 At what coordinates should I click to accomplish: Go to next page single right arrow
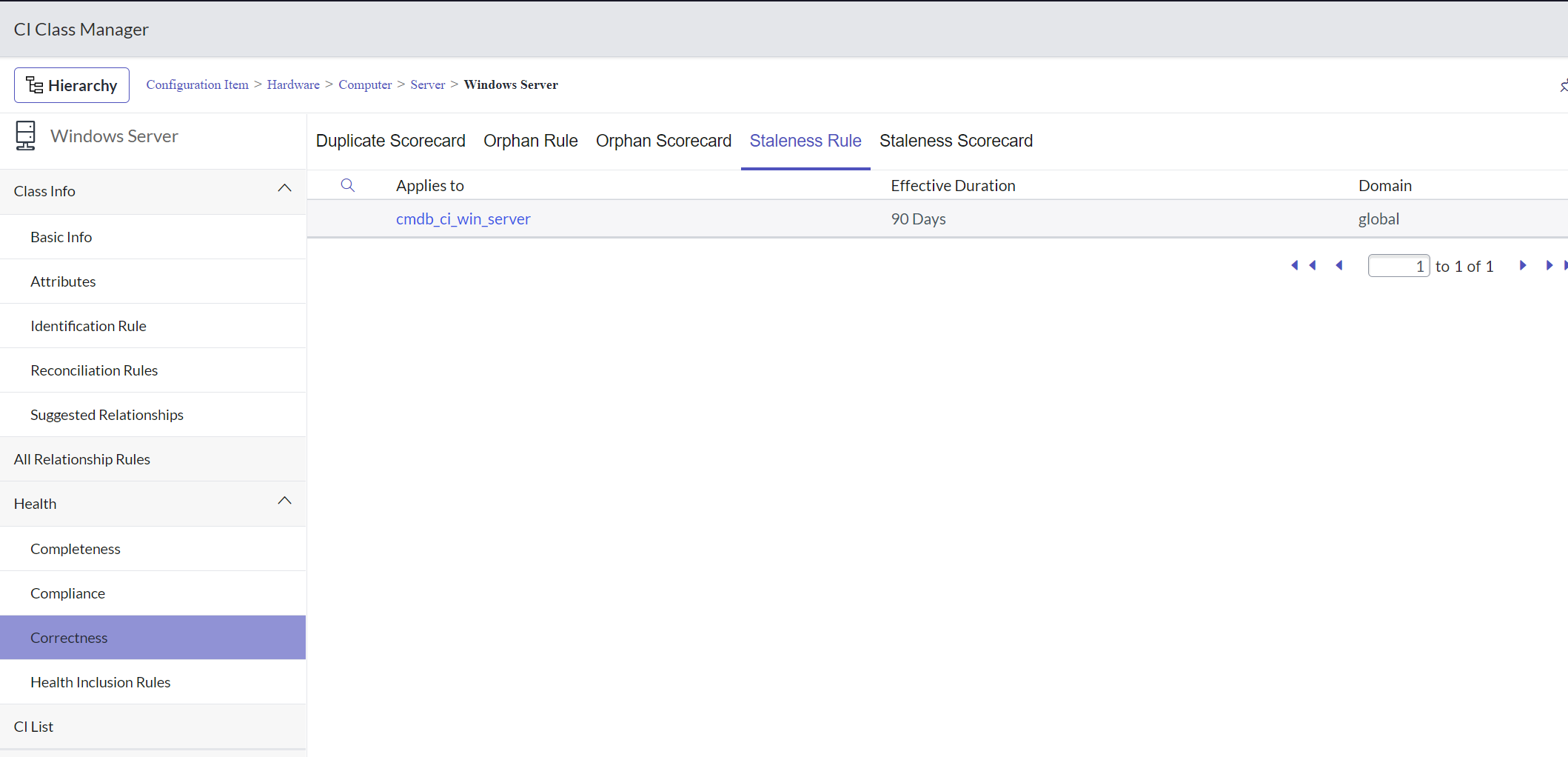pos(1523,265)
